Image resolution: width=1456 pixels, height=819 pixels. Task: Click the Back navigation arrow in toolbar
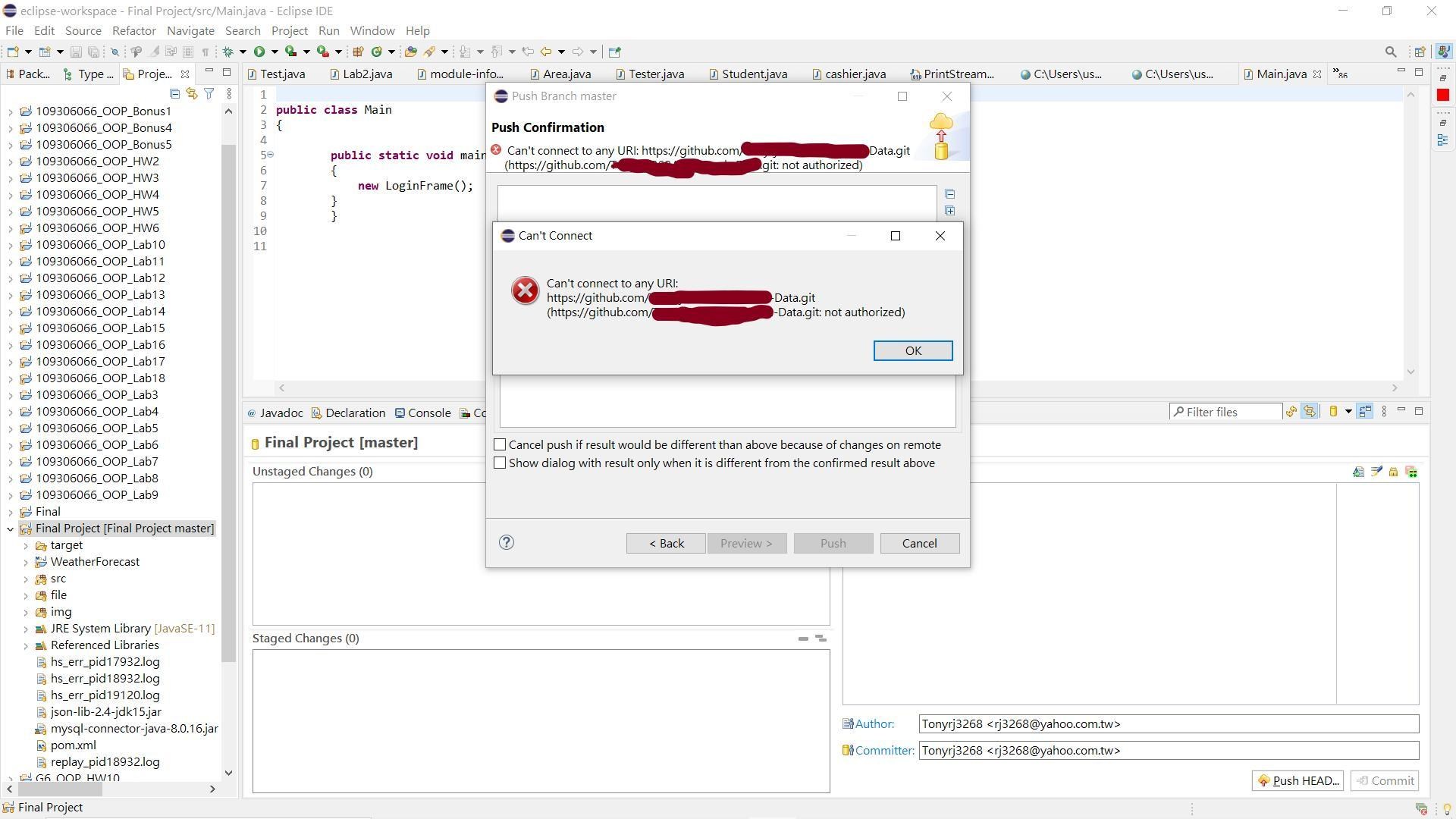(x=545, y=52)
